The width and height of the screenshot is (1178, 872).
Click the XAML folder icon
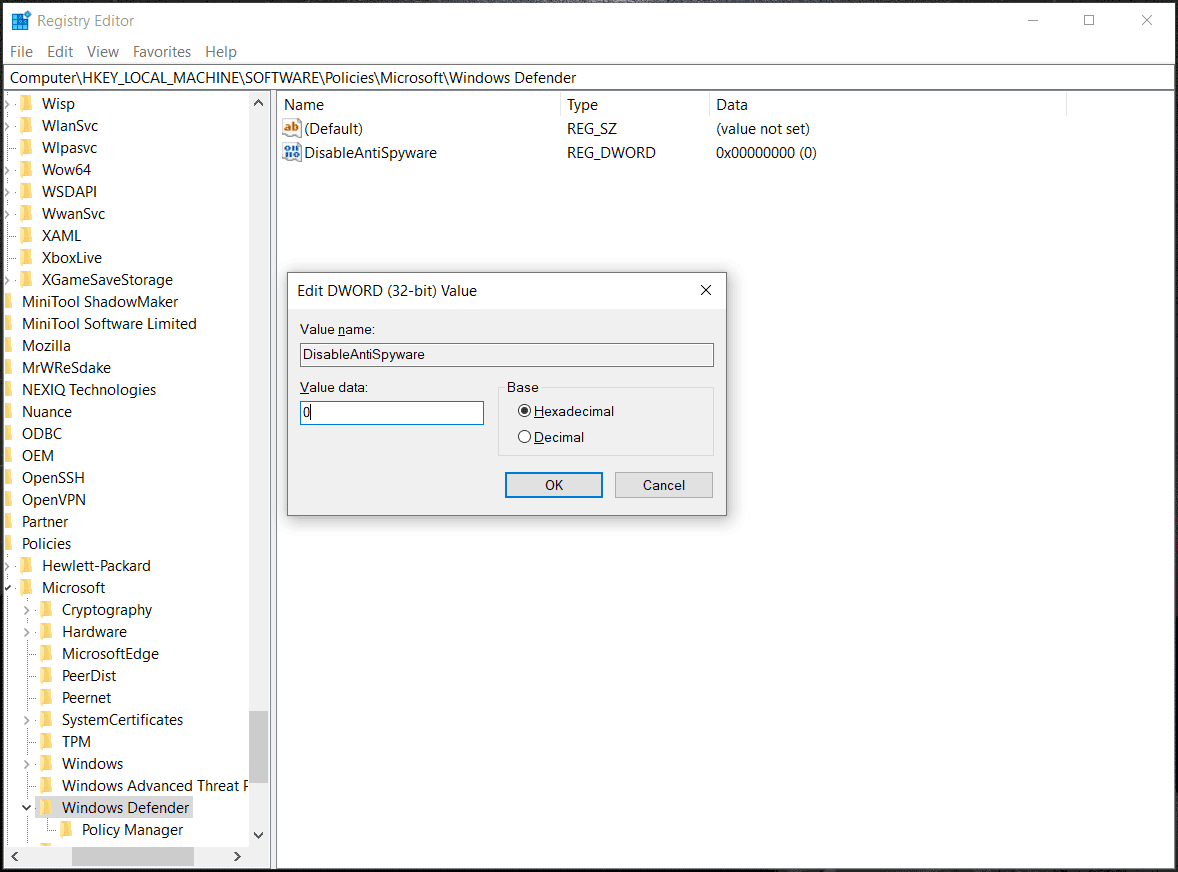coord(27,235)
